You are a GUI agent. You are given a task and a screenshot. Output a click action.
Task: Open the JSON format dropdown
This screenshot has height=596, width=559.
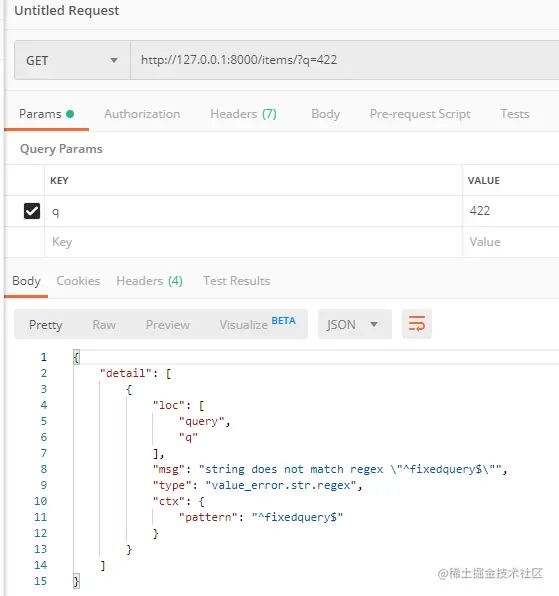tap(354, 324)
